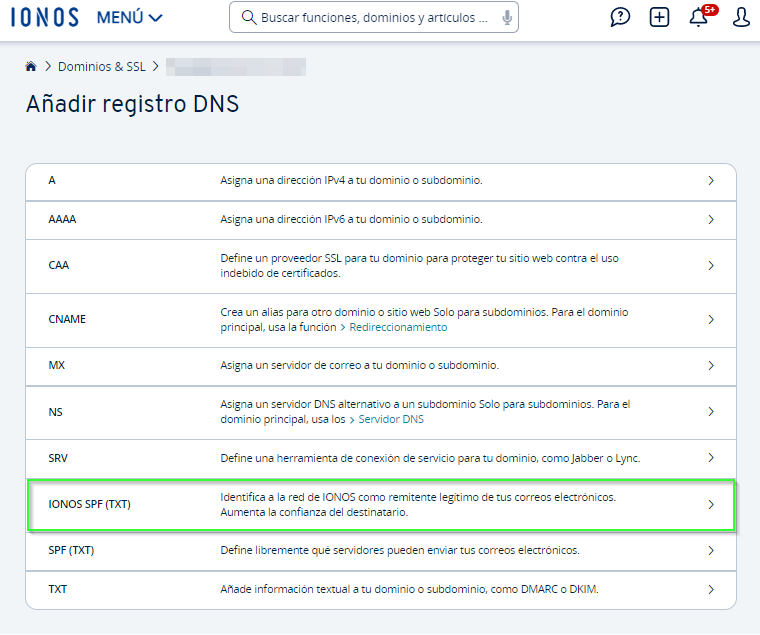The width and height of the screenshot is (760, 635).
Task: Focus the Buscar funciones search field
Action: 374,17
